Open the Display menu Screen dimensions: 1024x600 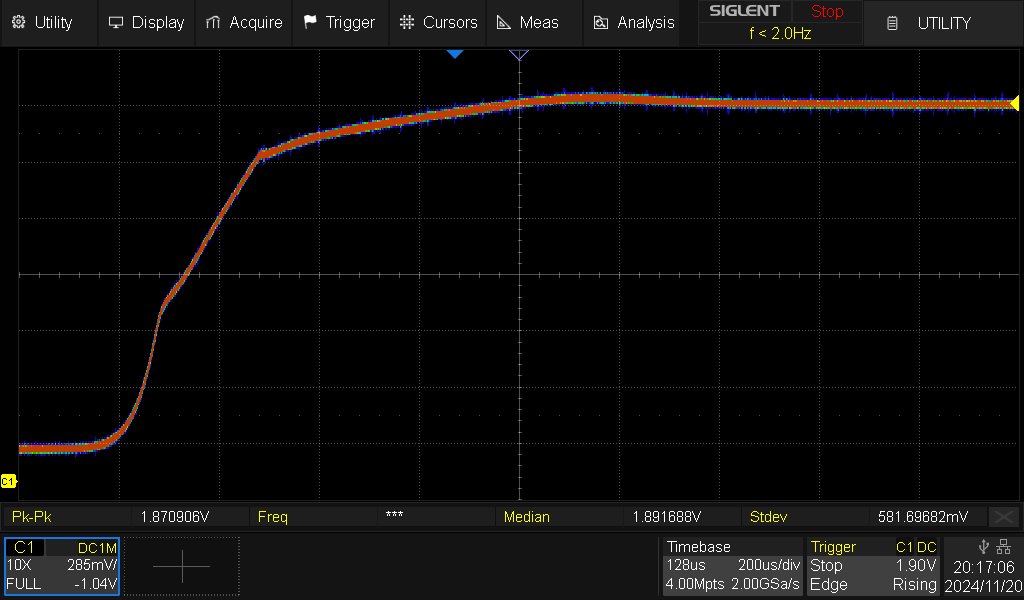tap(146, 22)
